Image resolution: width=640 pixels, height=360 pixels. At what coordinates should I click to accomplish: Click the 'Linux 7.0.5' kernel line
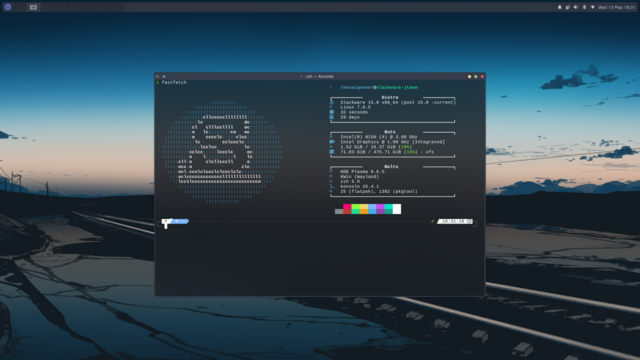[356, 107]
